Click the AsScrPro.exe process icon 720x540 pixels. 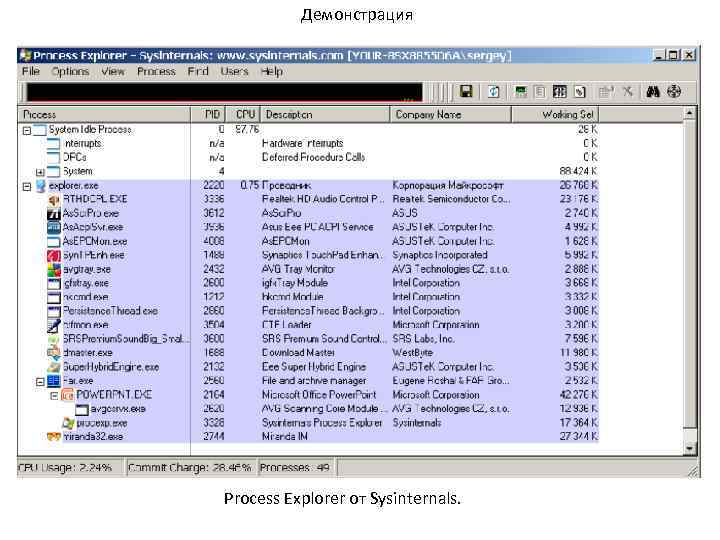pyautogui.click(x=54, y=214)
